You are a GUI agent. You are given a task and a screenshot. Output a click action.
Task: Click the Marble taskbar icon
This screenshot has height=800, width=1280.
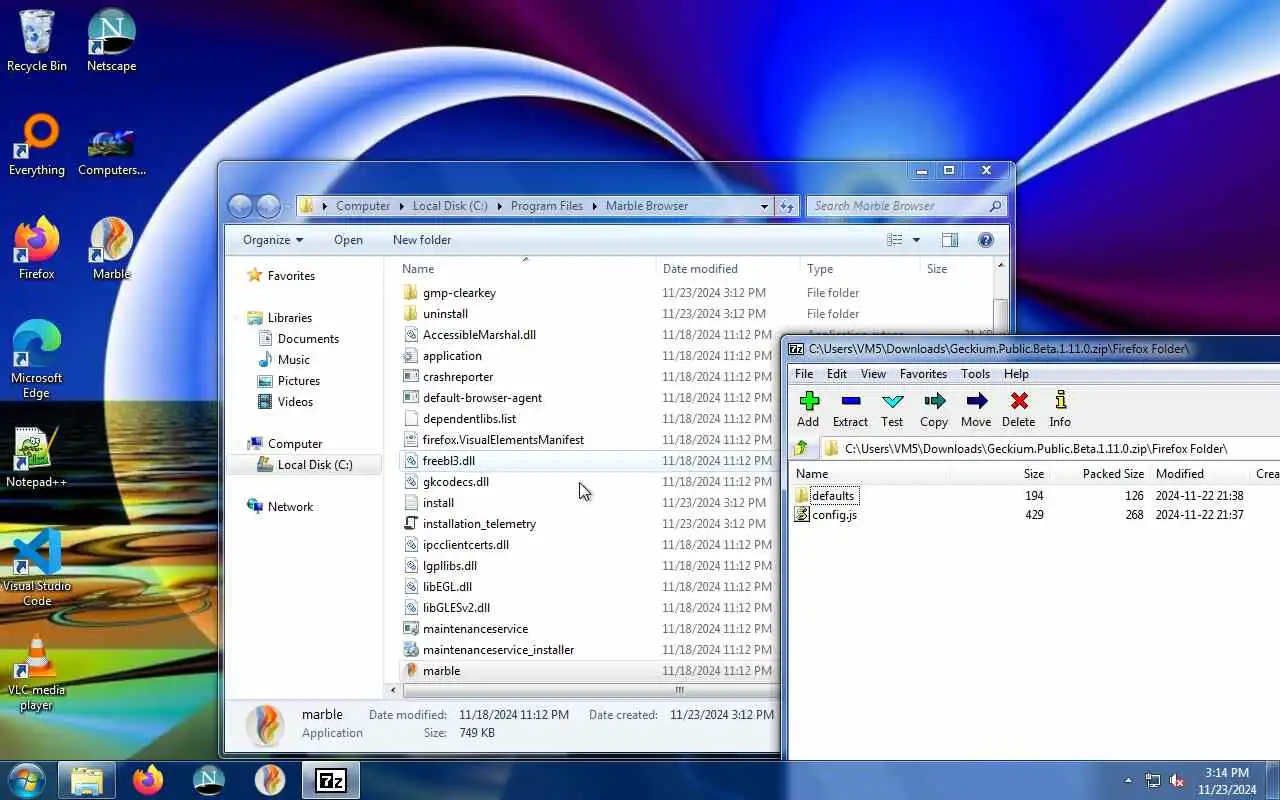tap(270, 780)
